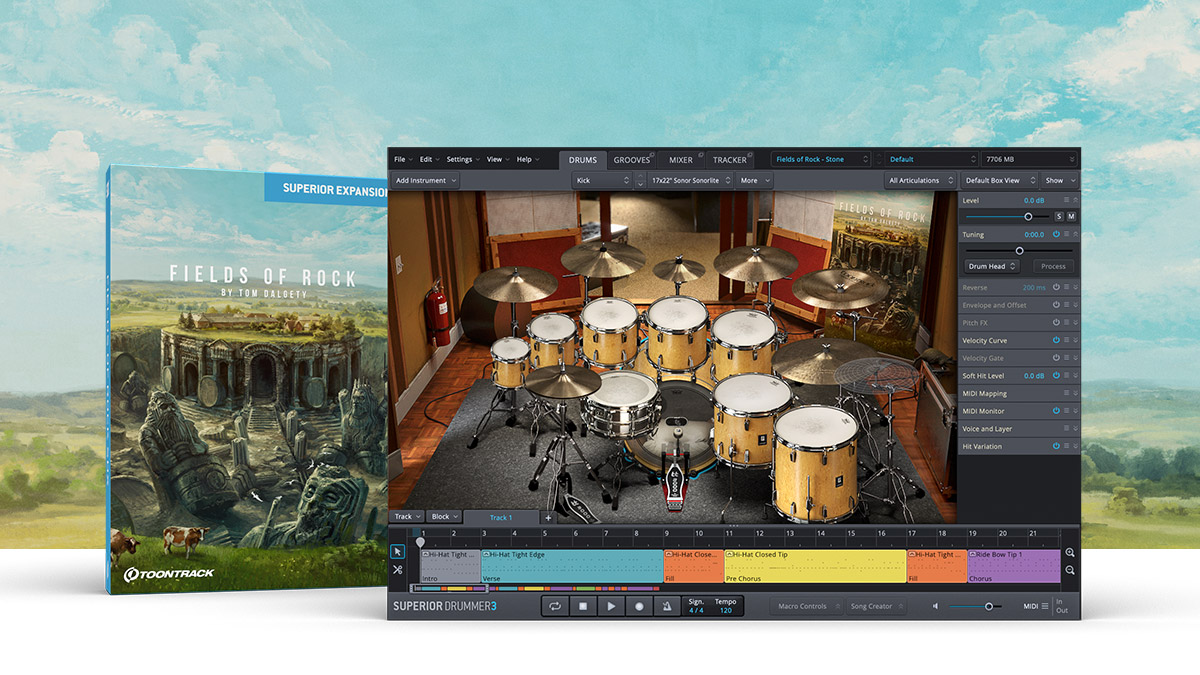This screenshot has width=1200, height=675.
Task: Start playback with the play button
Action: point(610,606)
